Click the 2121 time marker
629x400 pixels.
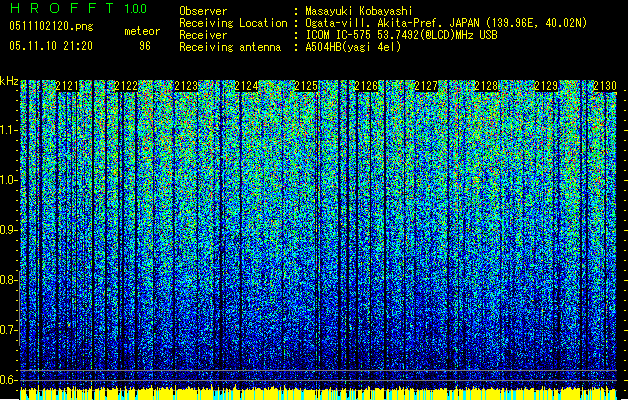(x=67, y=86)
